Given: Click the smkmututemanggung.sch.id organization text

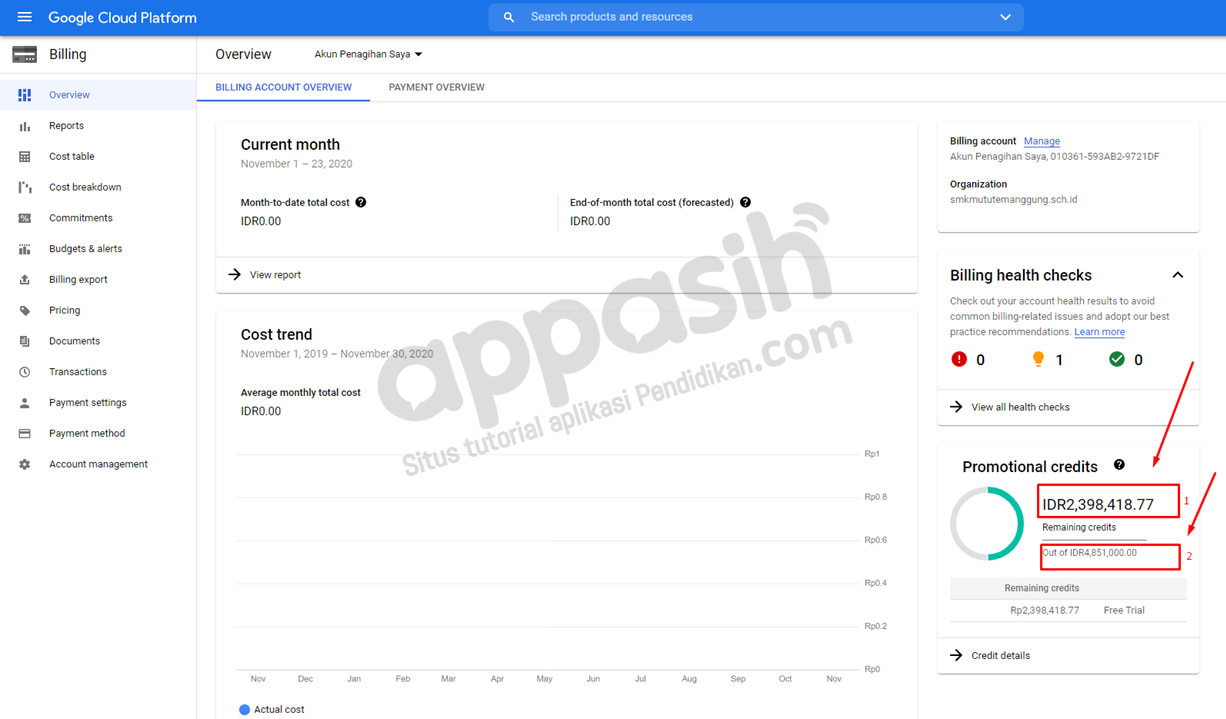Looking at the screenshot, I should (1014, 199).
